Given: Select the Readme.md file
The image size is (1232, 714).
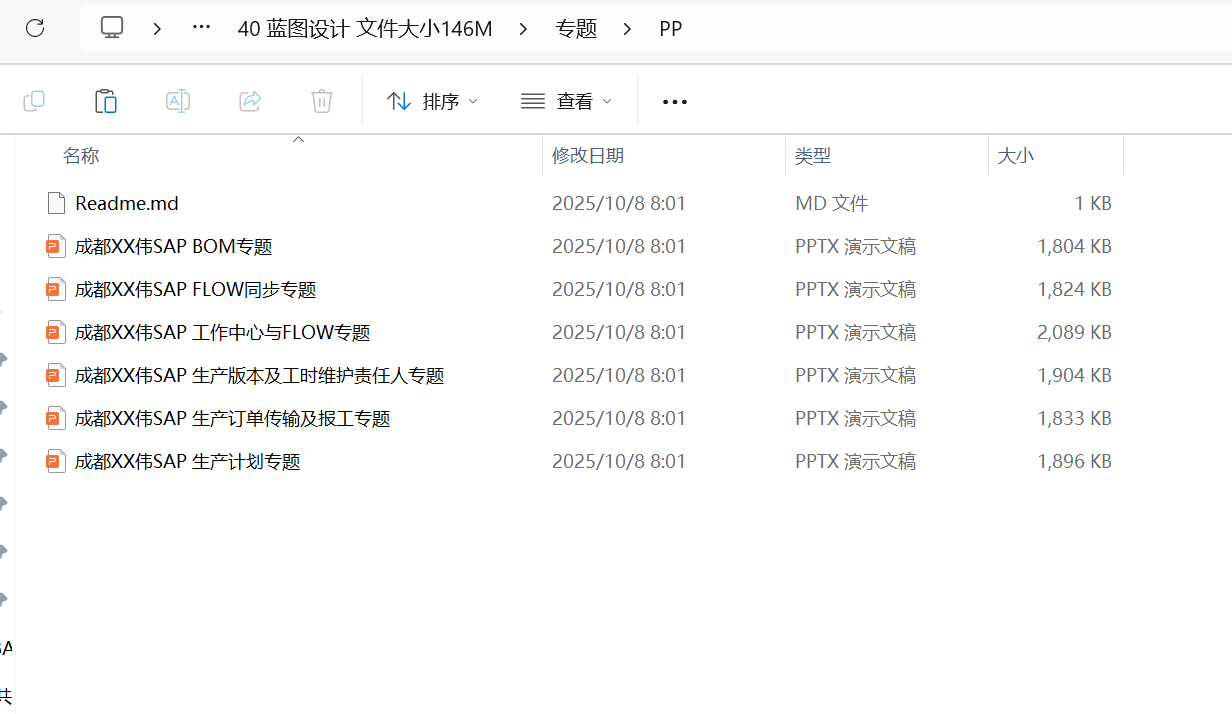Looking at the screenshot, I should click(126, 204).
